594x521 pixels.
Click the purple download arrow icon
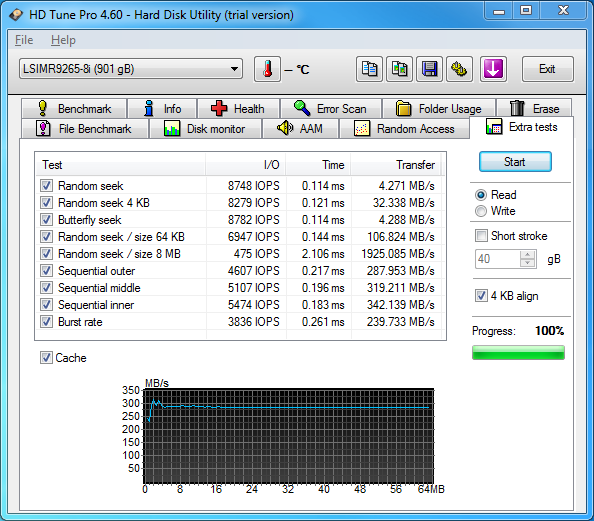click(x=493, y=69)
